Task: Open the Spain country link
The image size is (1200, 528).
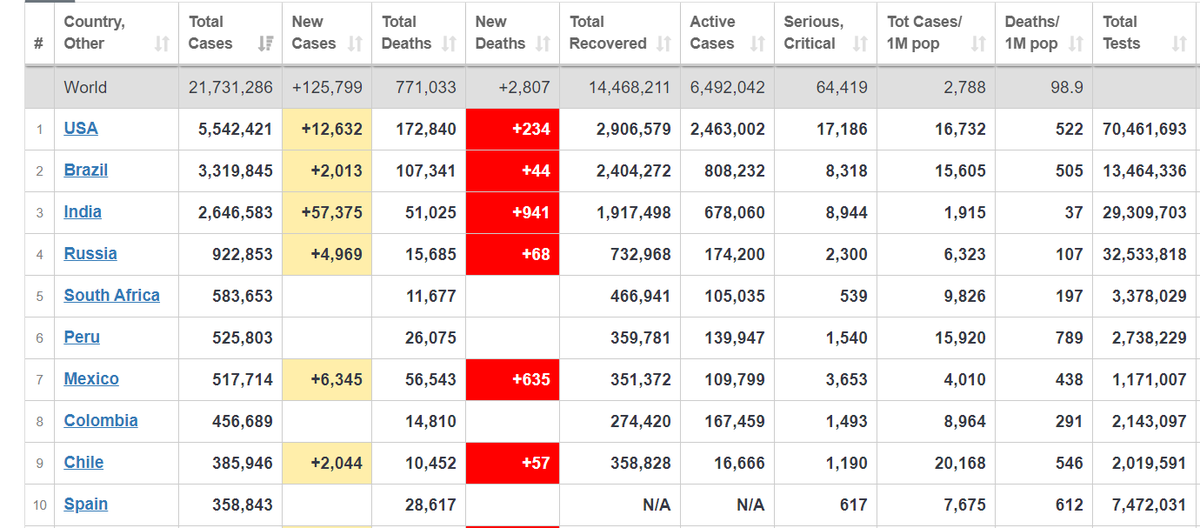Action: [x=86, y=505]
